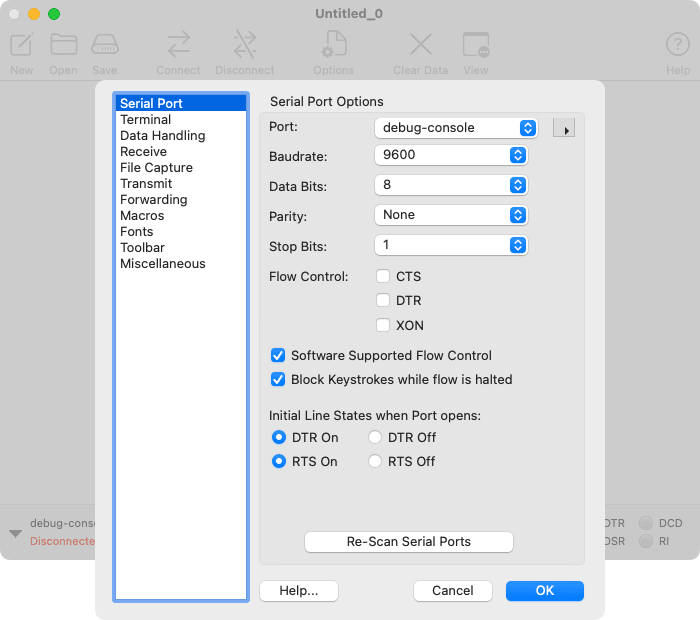Uncheck Software Supported Flow Control
Viewport: 700px width, 620px height.
(x=278, y=356)
